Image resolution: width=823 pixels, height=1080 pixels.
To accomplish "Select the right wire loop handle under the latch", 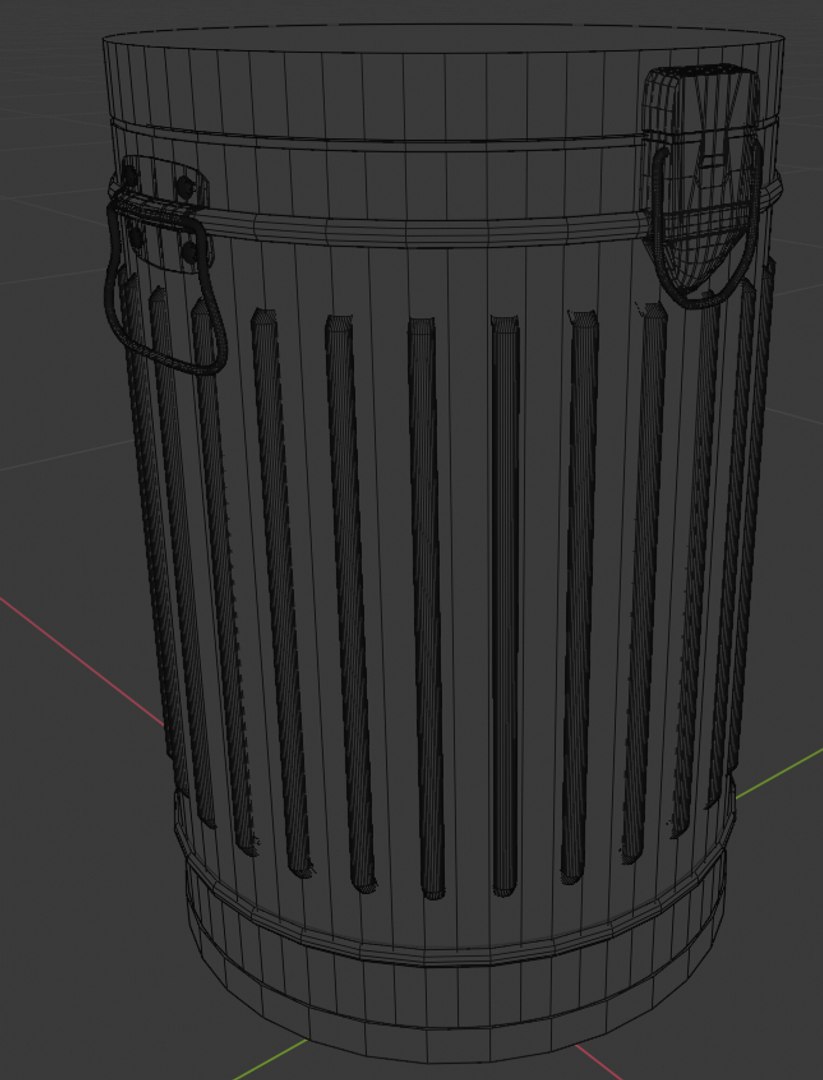I will coord(706,227).
